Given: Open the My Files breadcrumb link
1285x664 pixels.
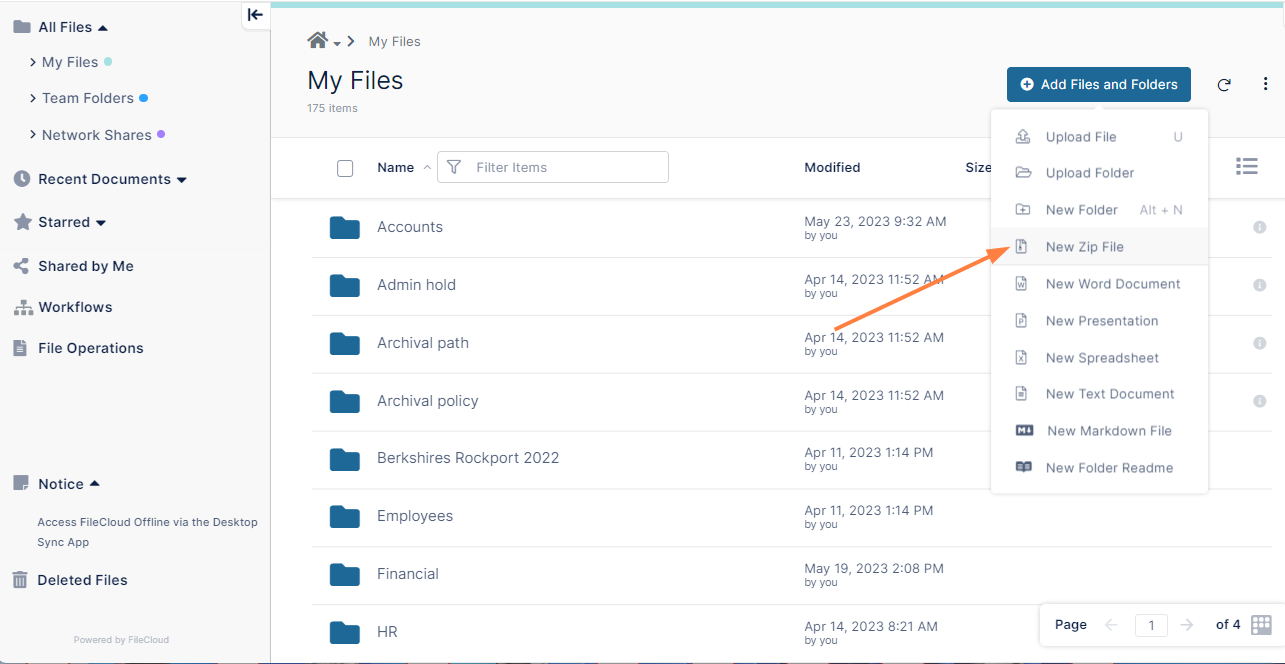Looking at the screenshot, I should (394, 41).
